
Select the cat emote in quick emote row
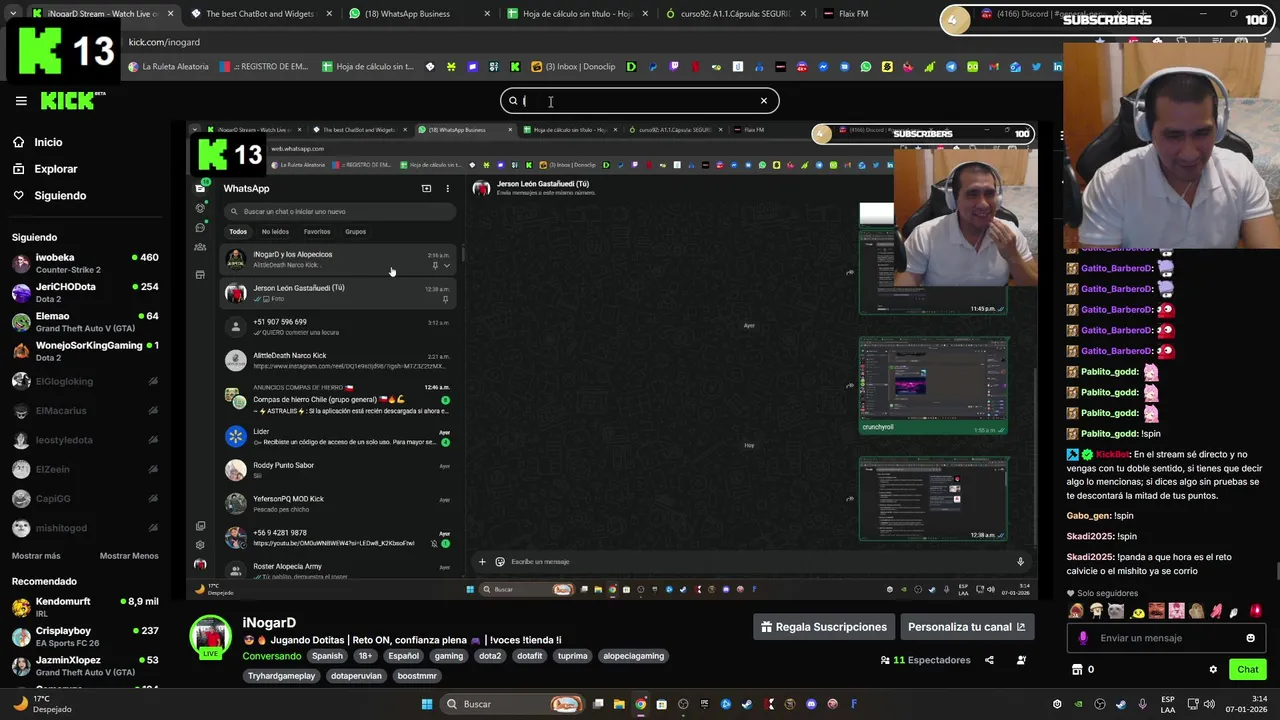[1116, 611]
